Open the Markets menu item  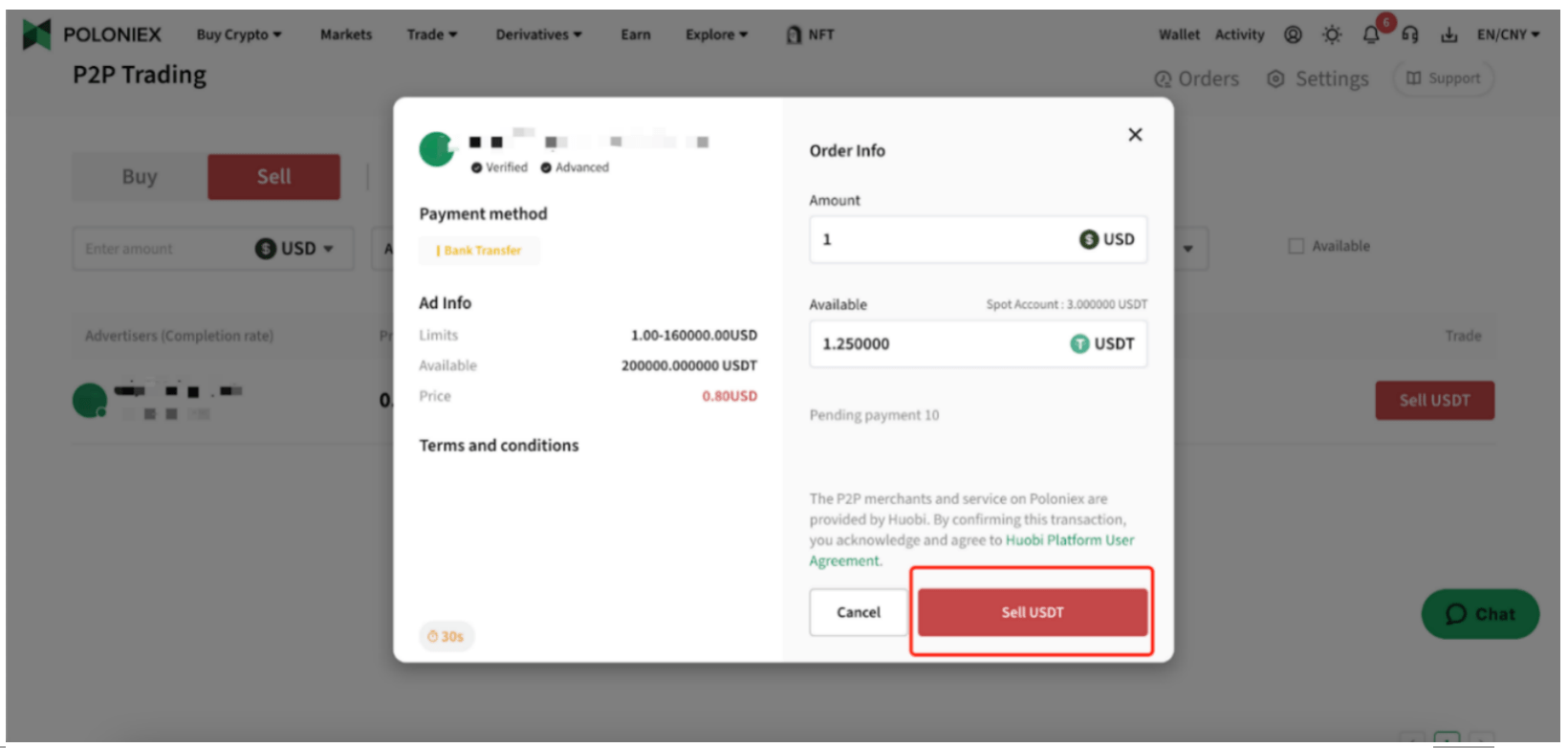pos(346,34)
